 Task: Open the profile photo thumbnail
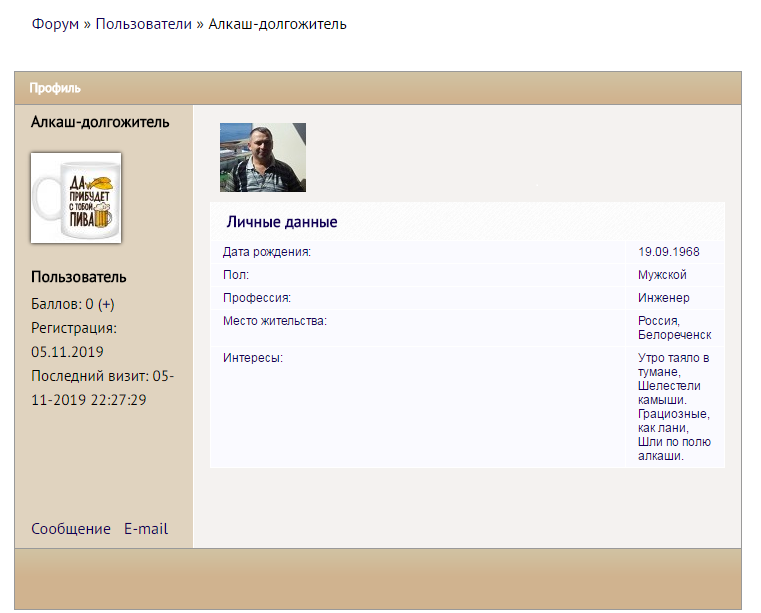262,157
